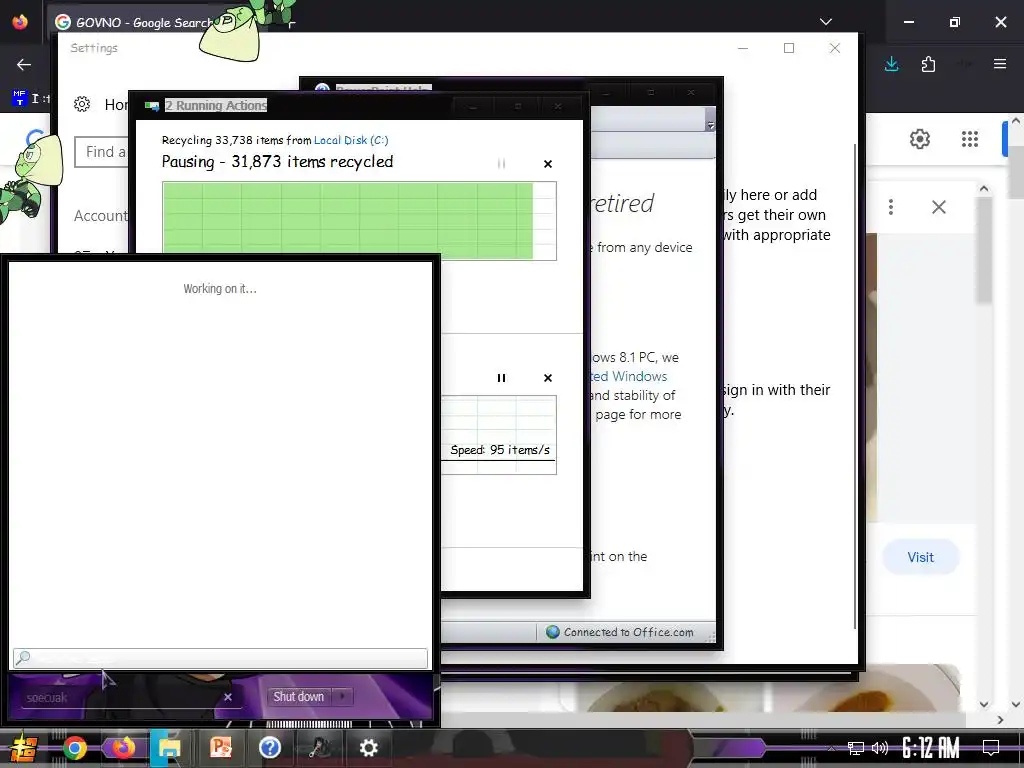1024x768 pixels.
Task: Open the Google panel three-dot menu
Action: [891, 207]
